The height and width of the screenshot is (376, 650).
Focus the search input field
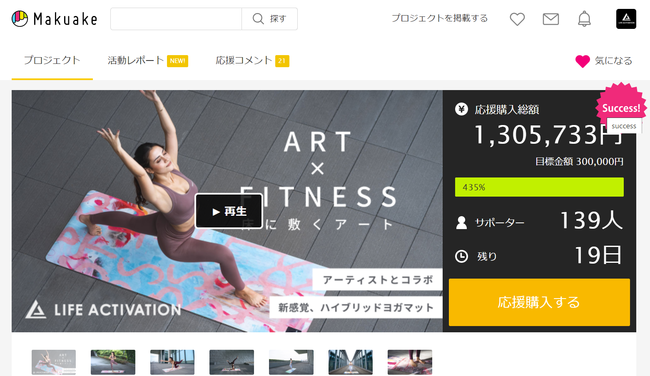click(x=176, y=19)
